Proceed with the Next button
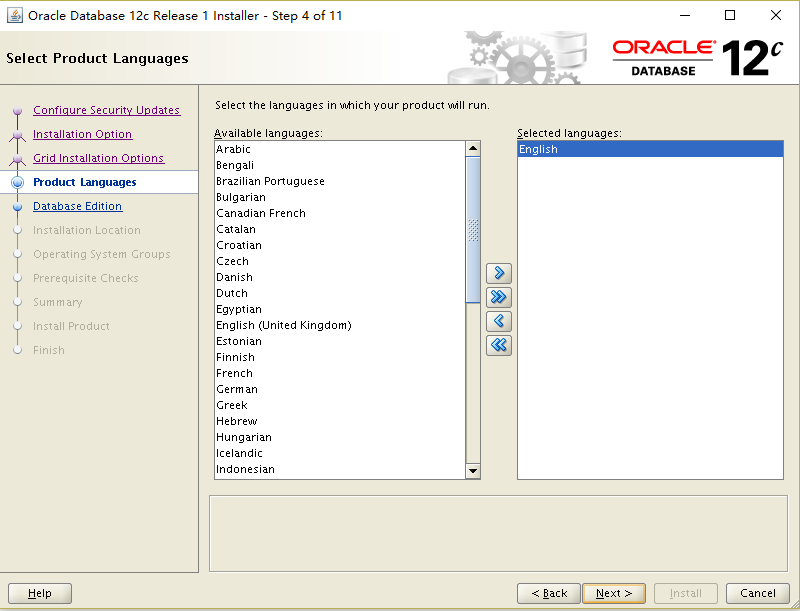 pyautogui.click(x=614, y=593)
